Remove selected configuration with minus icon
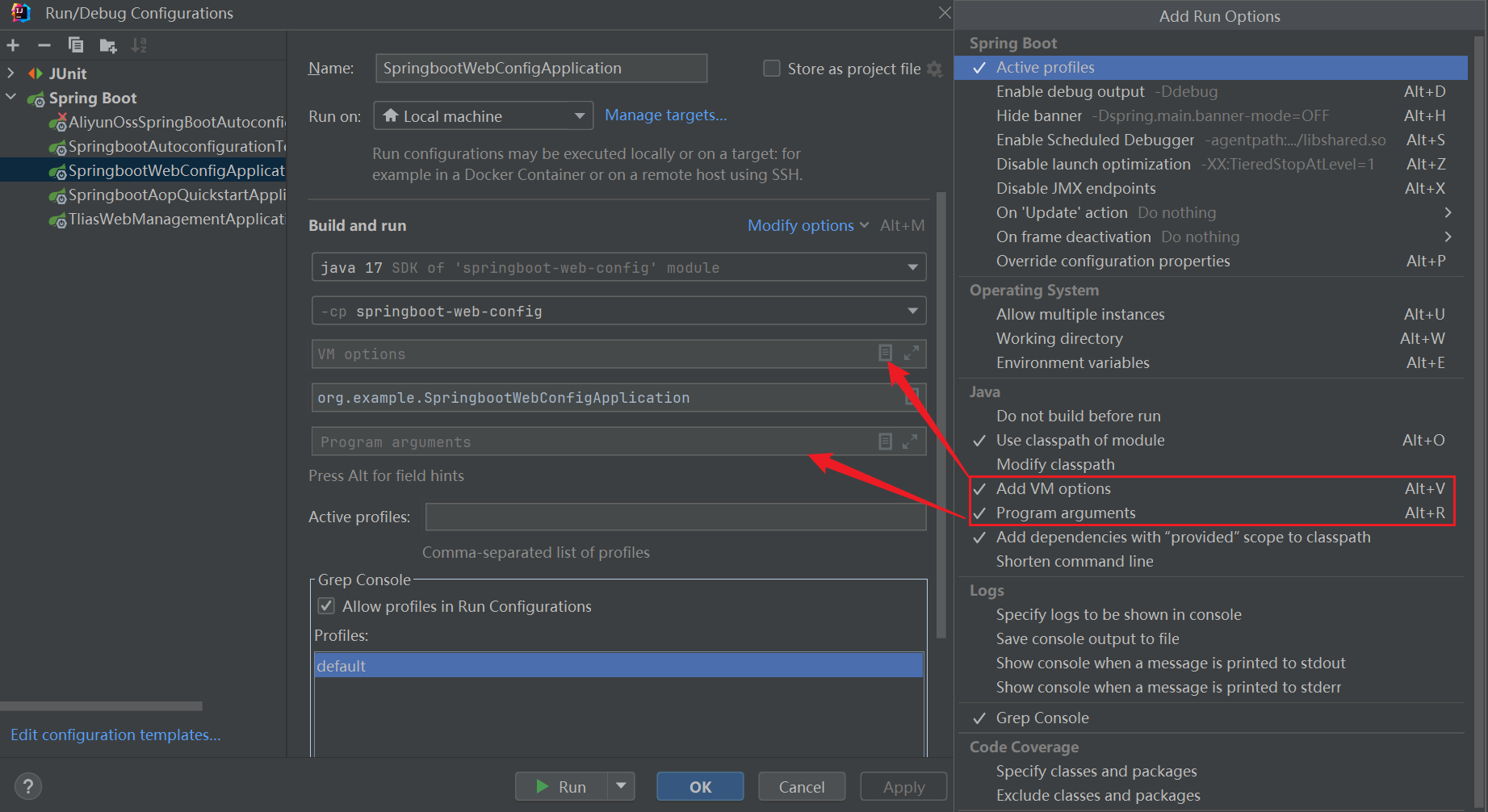Screen dimensions: 1488x812 (x=44, y=45)
